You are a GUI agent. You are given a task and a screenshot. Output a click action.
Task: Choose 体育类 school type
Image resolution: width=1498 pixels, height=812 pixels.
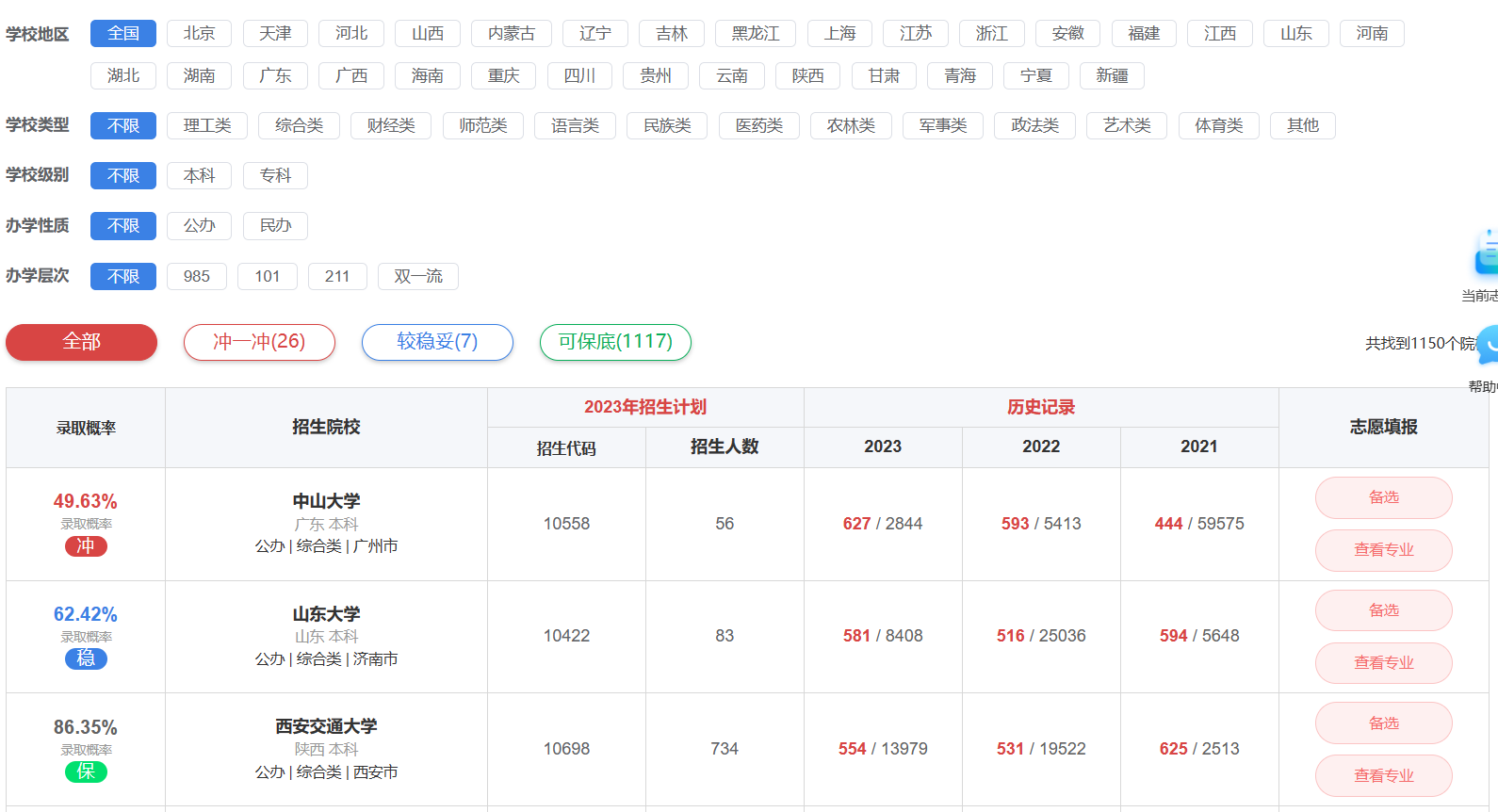(x=1219, y=125)
